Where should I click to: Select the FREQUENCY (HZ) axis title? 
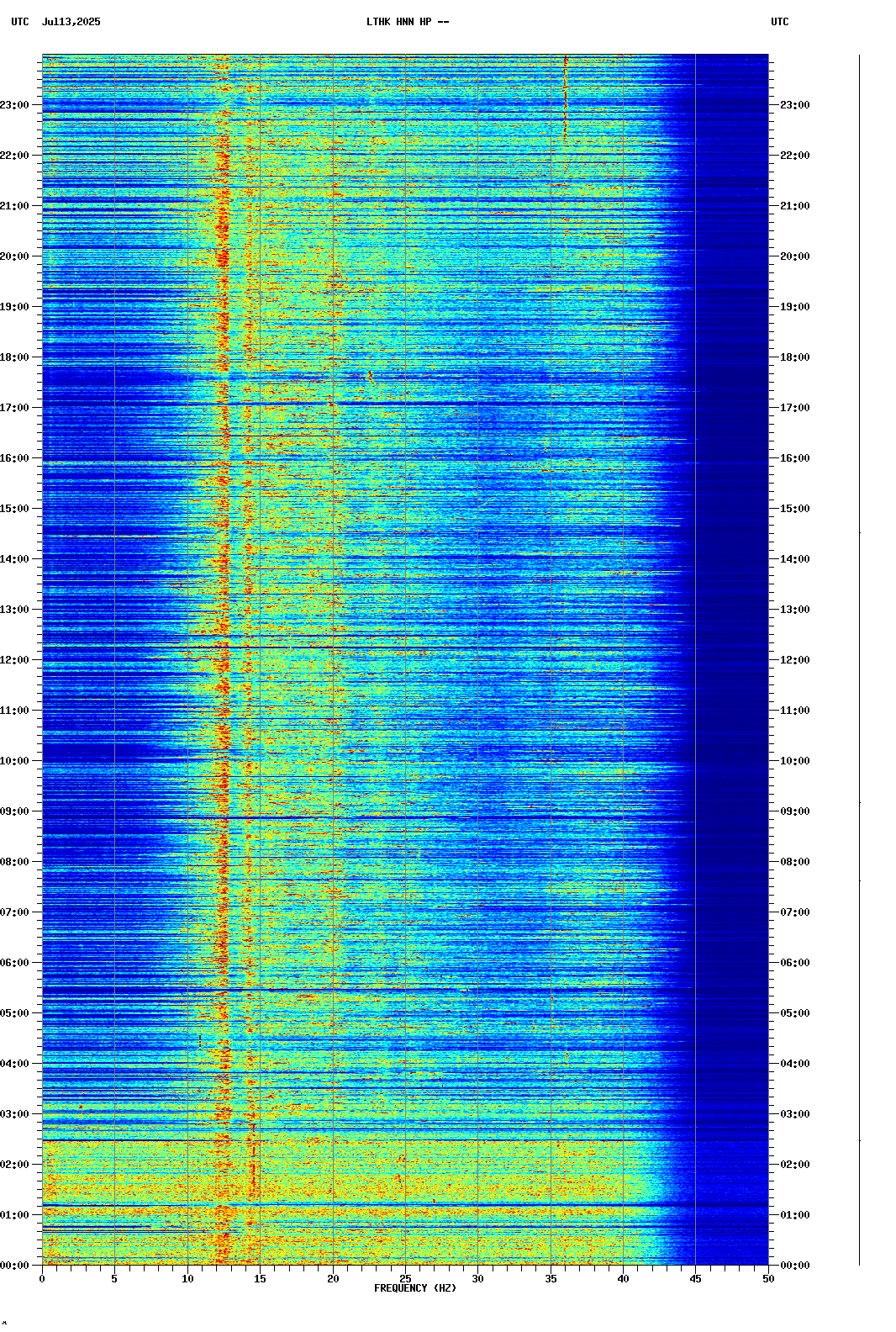tap(415, 1288)
